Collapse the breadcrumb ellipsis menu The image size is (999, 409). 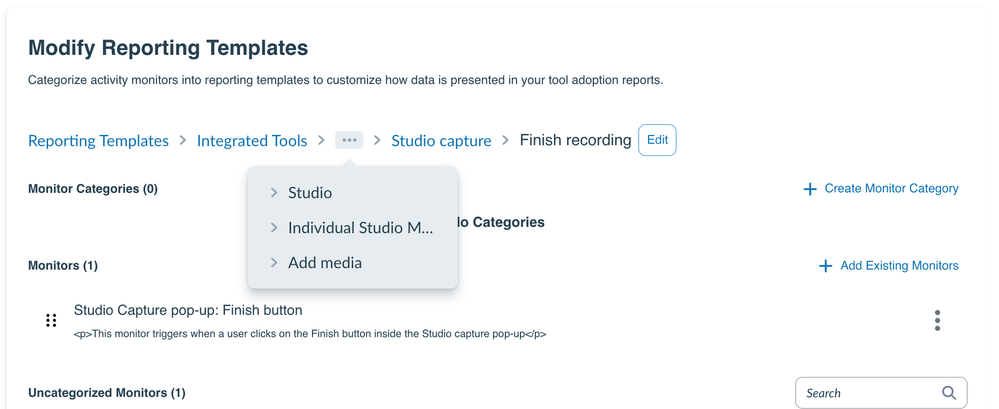point(349,140)
